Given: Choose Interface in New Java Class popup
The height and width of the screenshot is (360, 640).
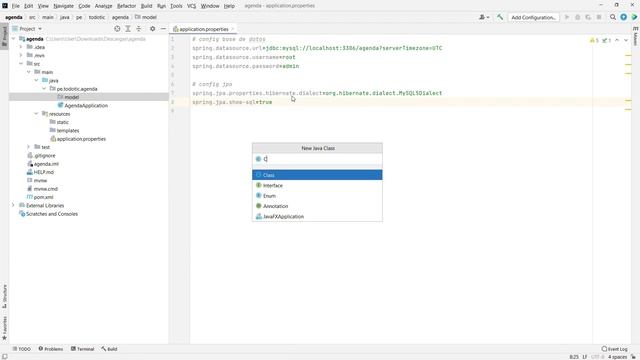Looking at the screenshot, I should click(x=317, y=185).
